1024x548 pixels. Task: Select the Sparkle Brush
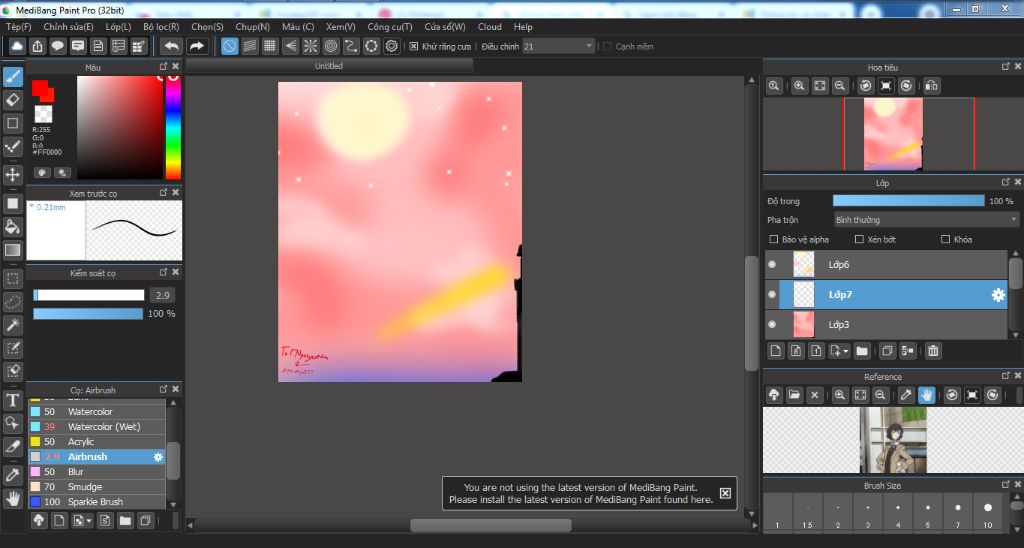pos(97,502)
